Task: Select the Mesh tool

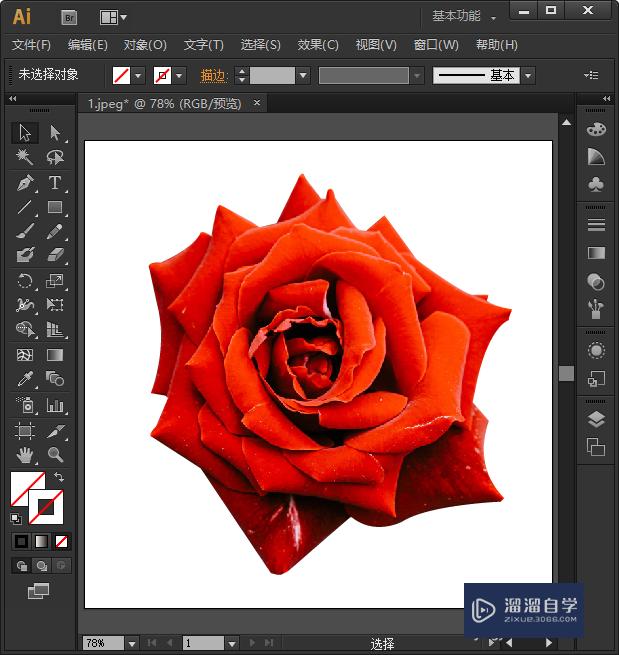Action: point(25,355)
